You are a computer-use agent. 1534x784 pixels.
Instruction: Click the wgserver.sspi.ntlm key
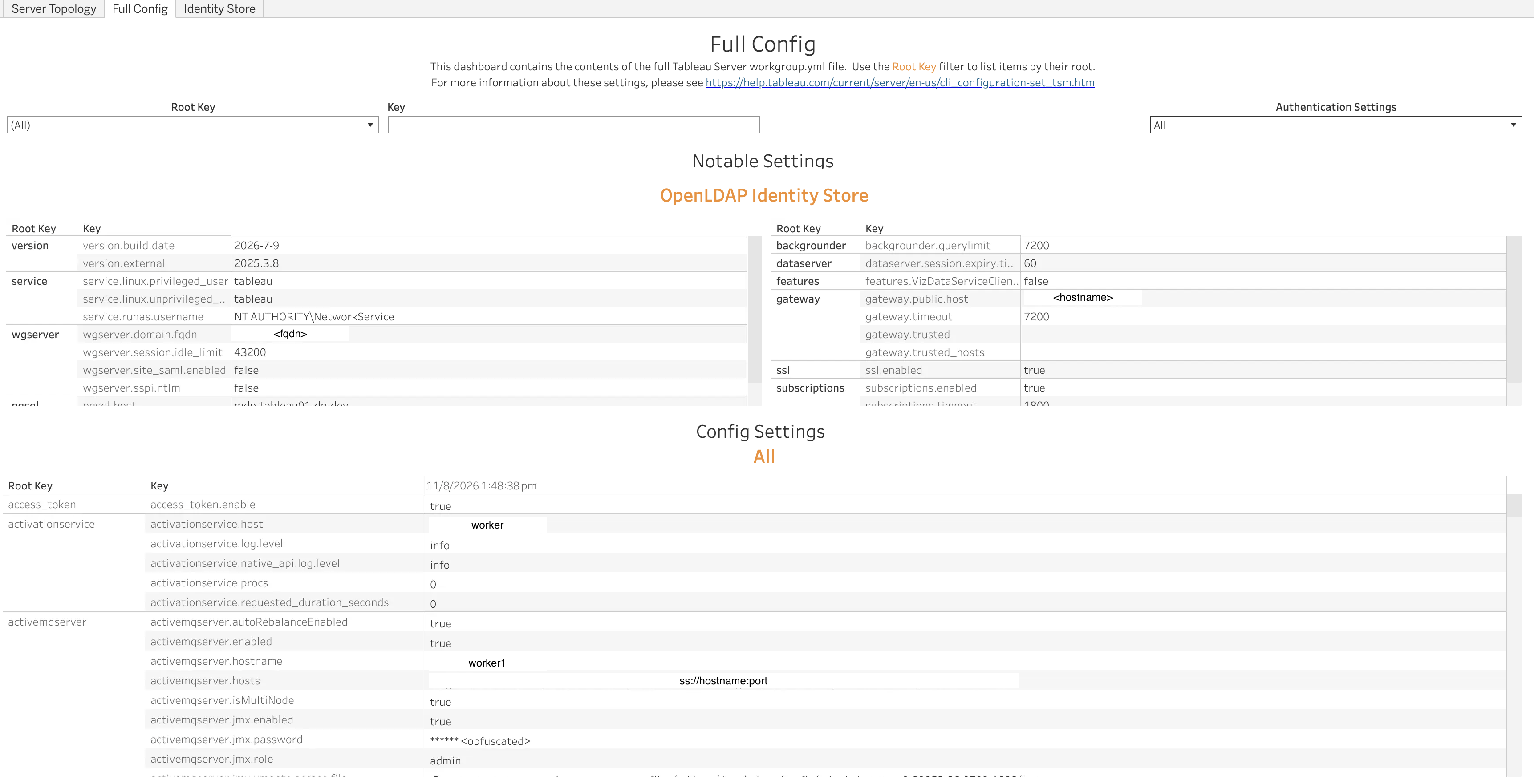pyautogui.click(x=132, y=388)
